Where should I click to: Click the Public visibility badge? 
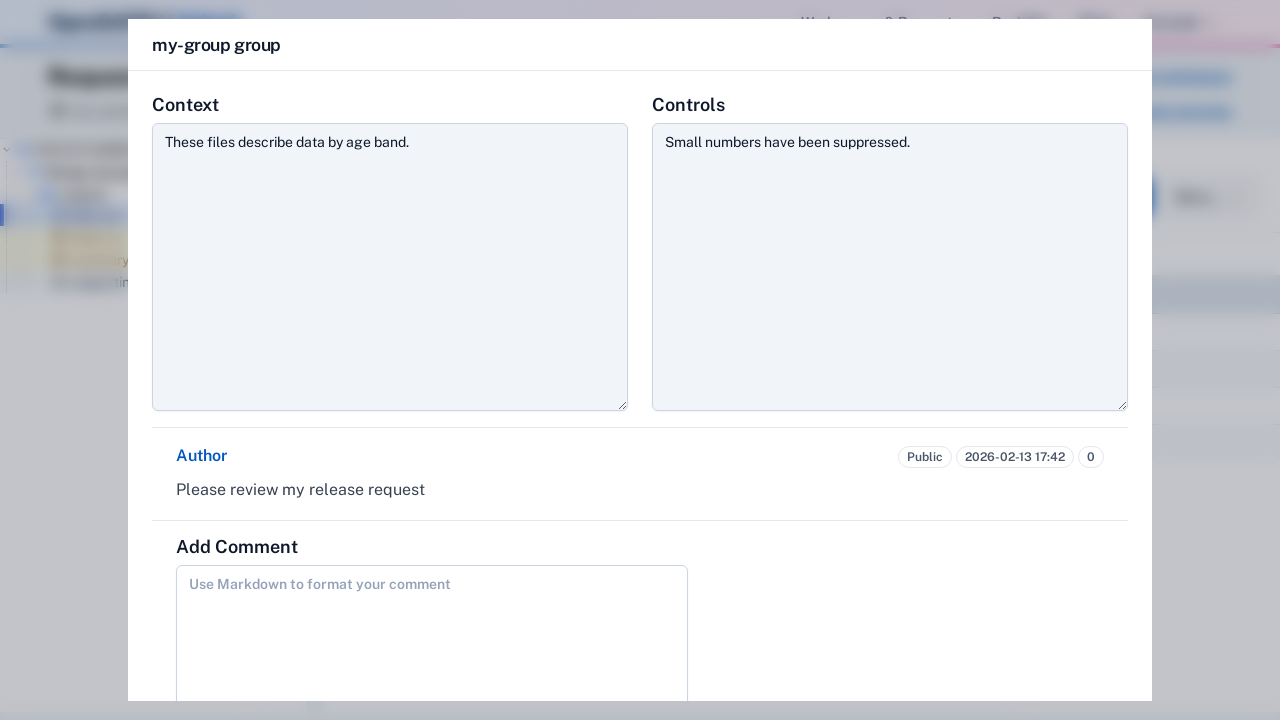[x=924, y=457]
